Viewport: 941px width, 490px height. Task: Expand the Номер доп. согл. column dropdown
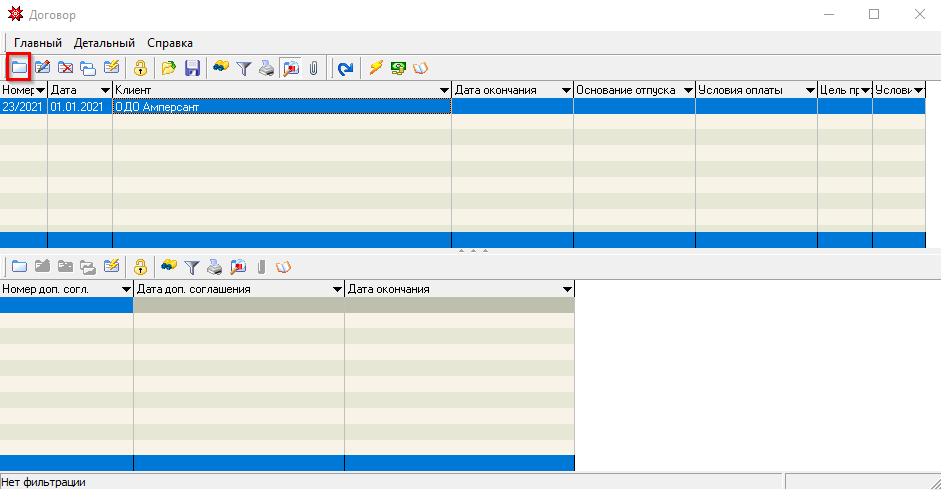point(126,290)
